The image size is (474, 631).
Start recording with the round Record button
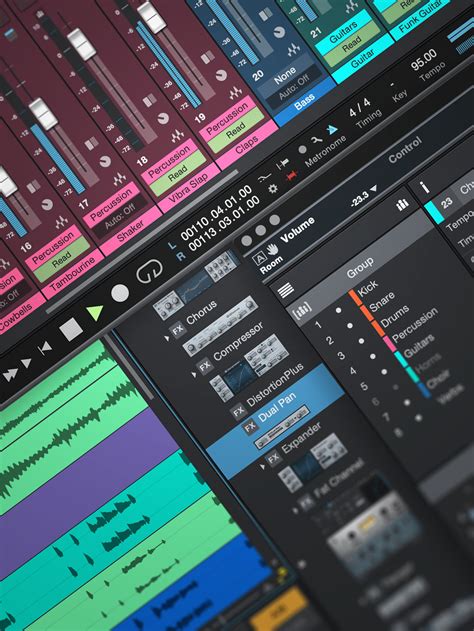coord(120,293)
